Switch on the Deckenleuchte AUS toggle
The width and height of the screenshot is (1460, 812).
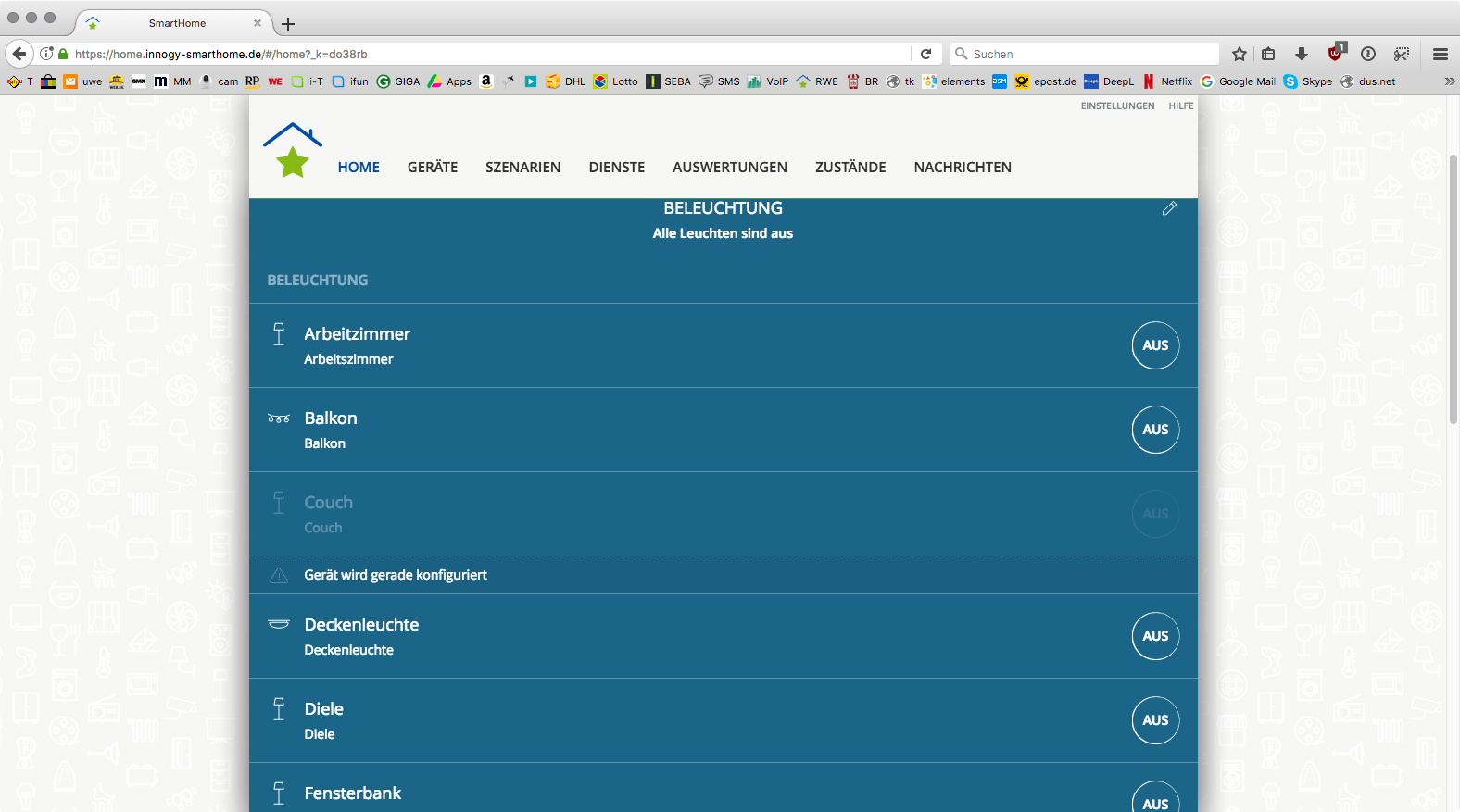pos(1155,636)
